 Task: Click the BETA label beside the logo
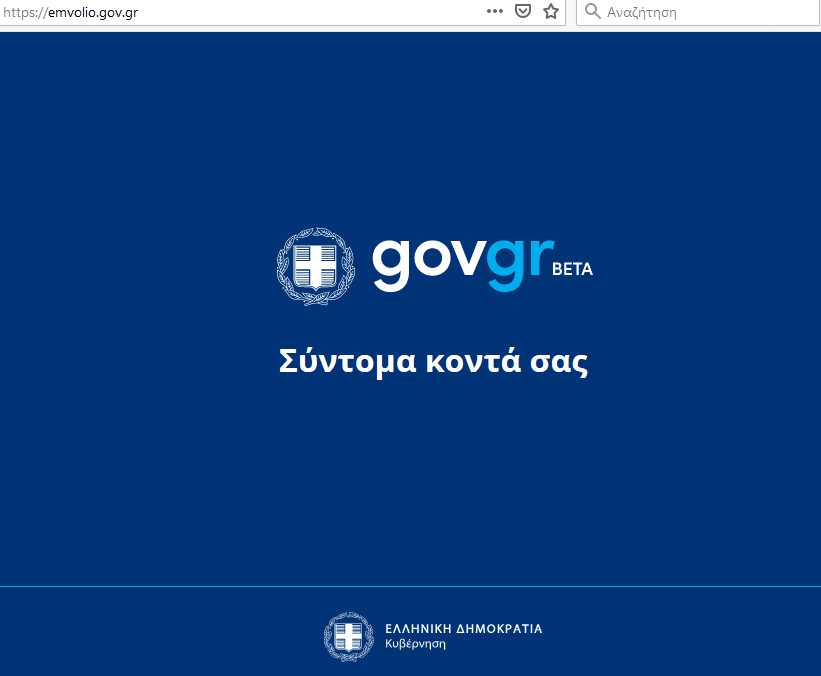(x=572, y=269)
